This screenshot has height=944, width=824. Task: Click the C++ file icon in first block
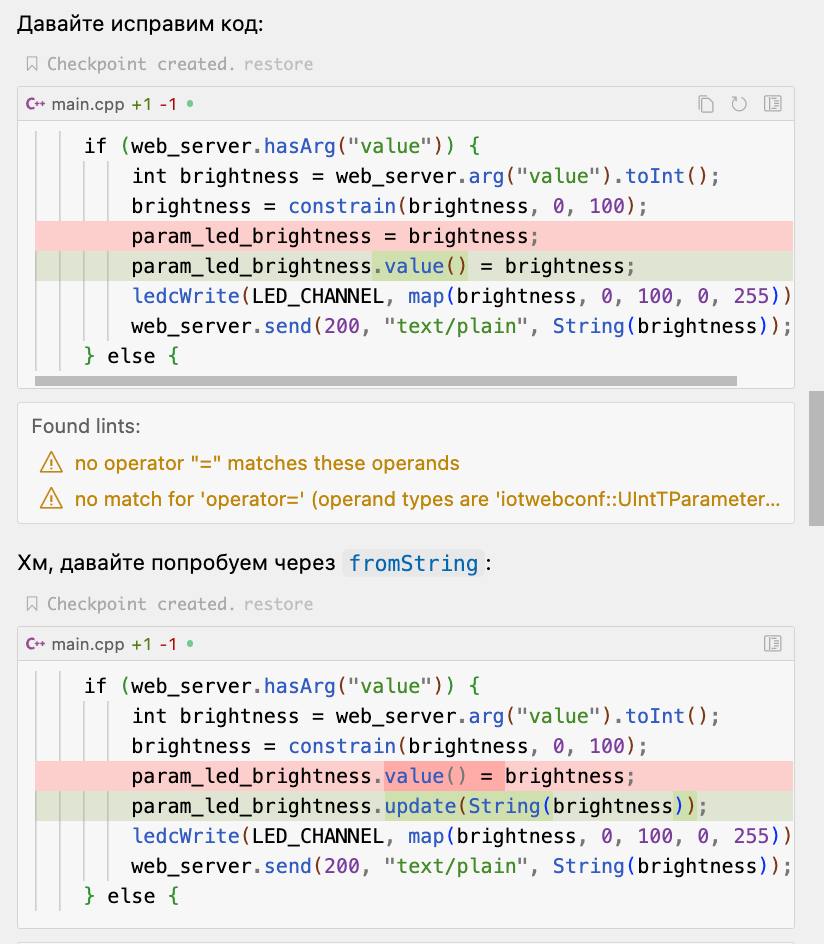tap(36, 104)
